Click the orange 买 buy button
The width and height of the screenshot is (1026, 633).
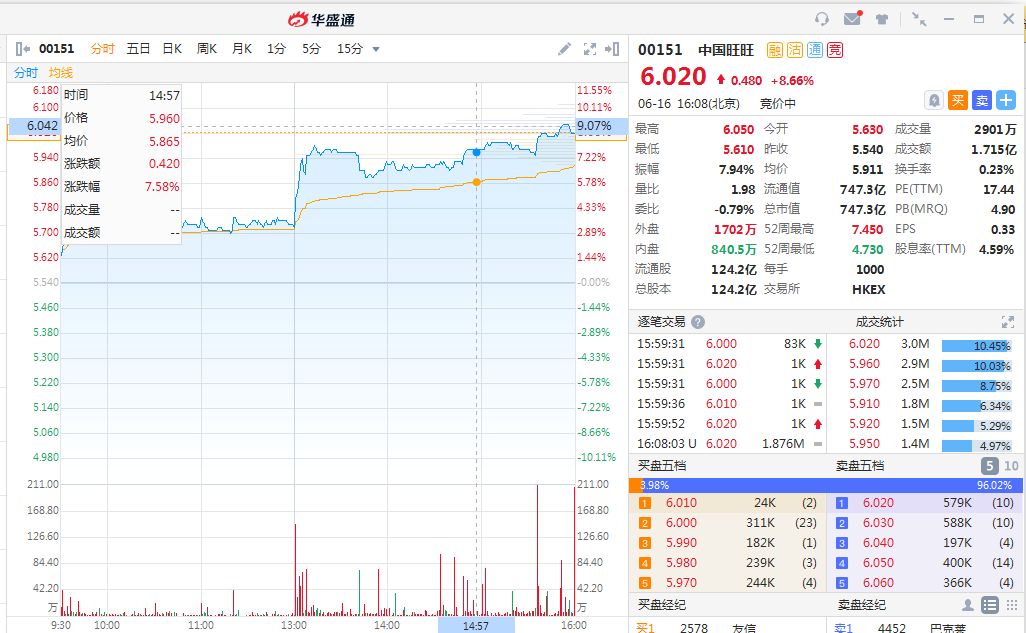click(957, 100)
